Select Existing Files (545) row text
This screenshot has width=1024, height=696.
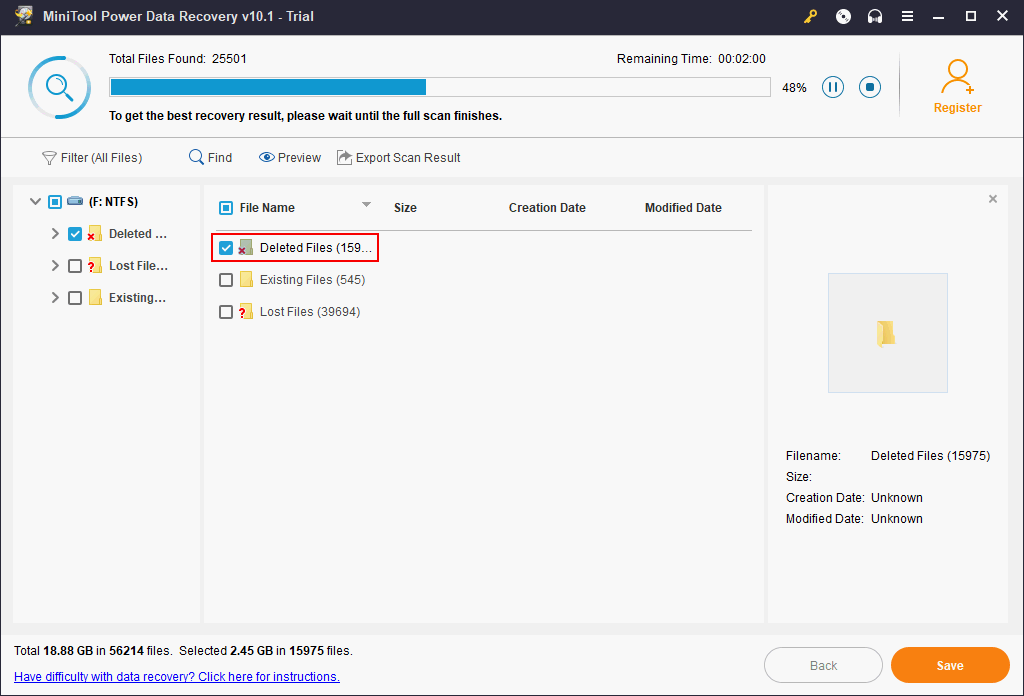312,279
